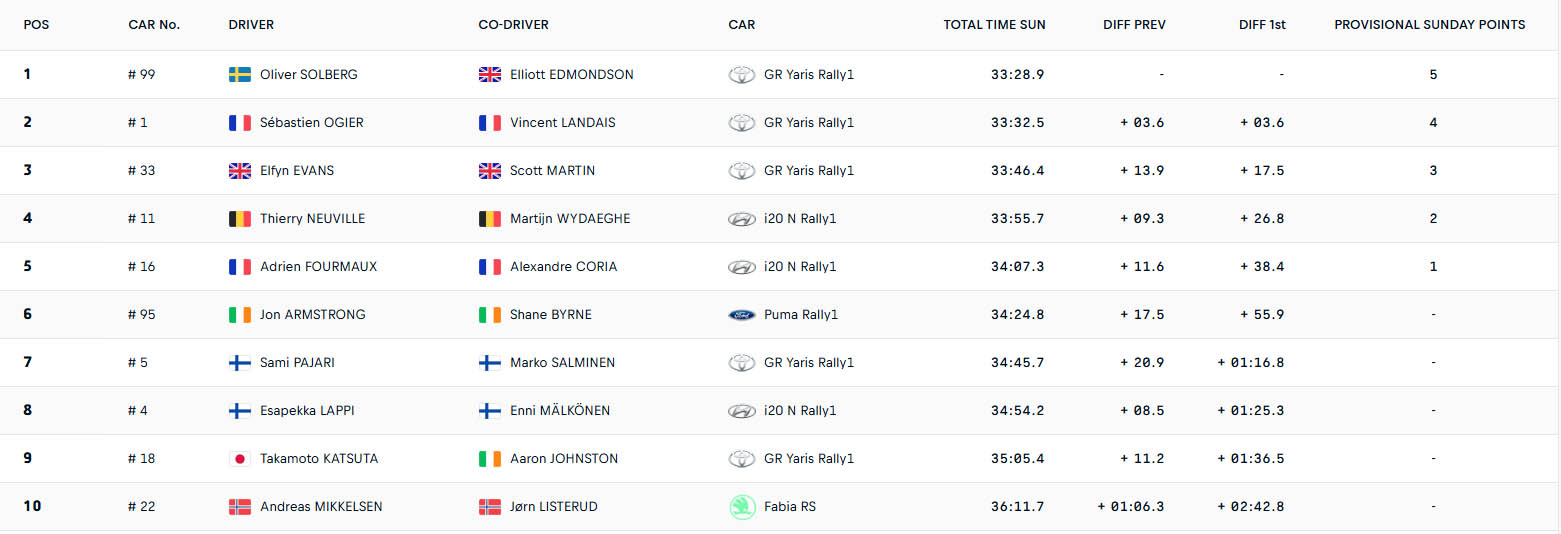Click the Hyundai logo in Neuville's row
The width and height of the screenshot is (1561, 534).
[x=741, y=219]
